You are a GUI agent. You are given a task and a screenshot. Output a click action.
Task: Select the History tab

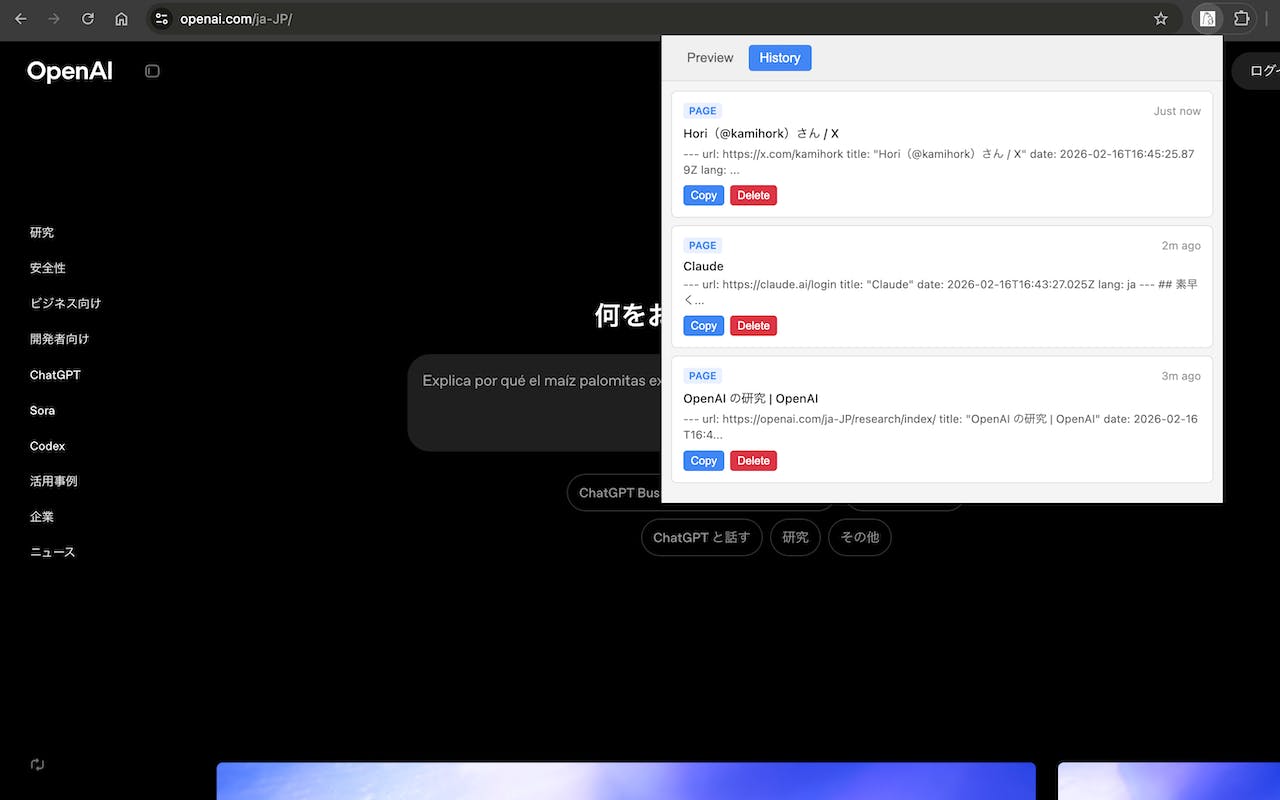[x=780, y=58]
